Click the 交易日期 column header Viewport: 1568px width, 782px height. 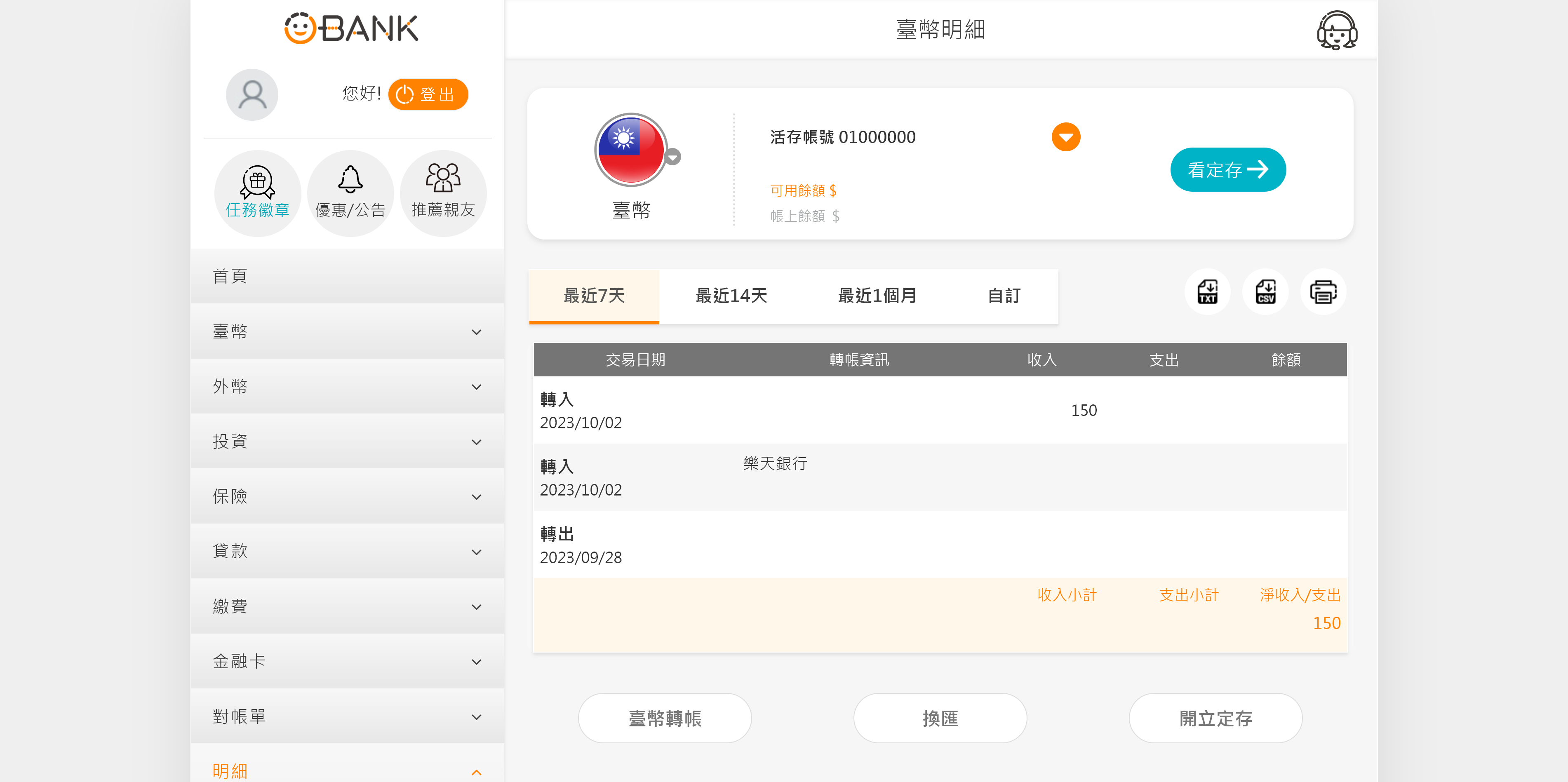pyautogui.click(x=635, y=359)
